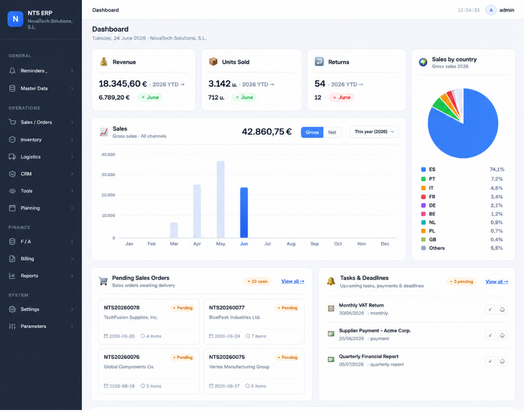The height and width of the screenshot is (411, 524).
Task: Click the Quarterly Financial Report task icon
Action: [x=331, y=360]
